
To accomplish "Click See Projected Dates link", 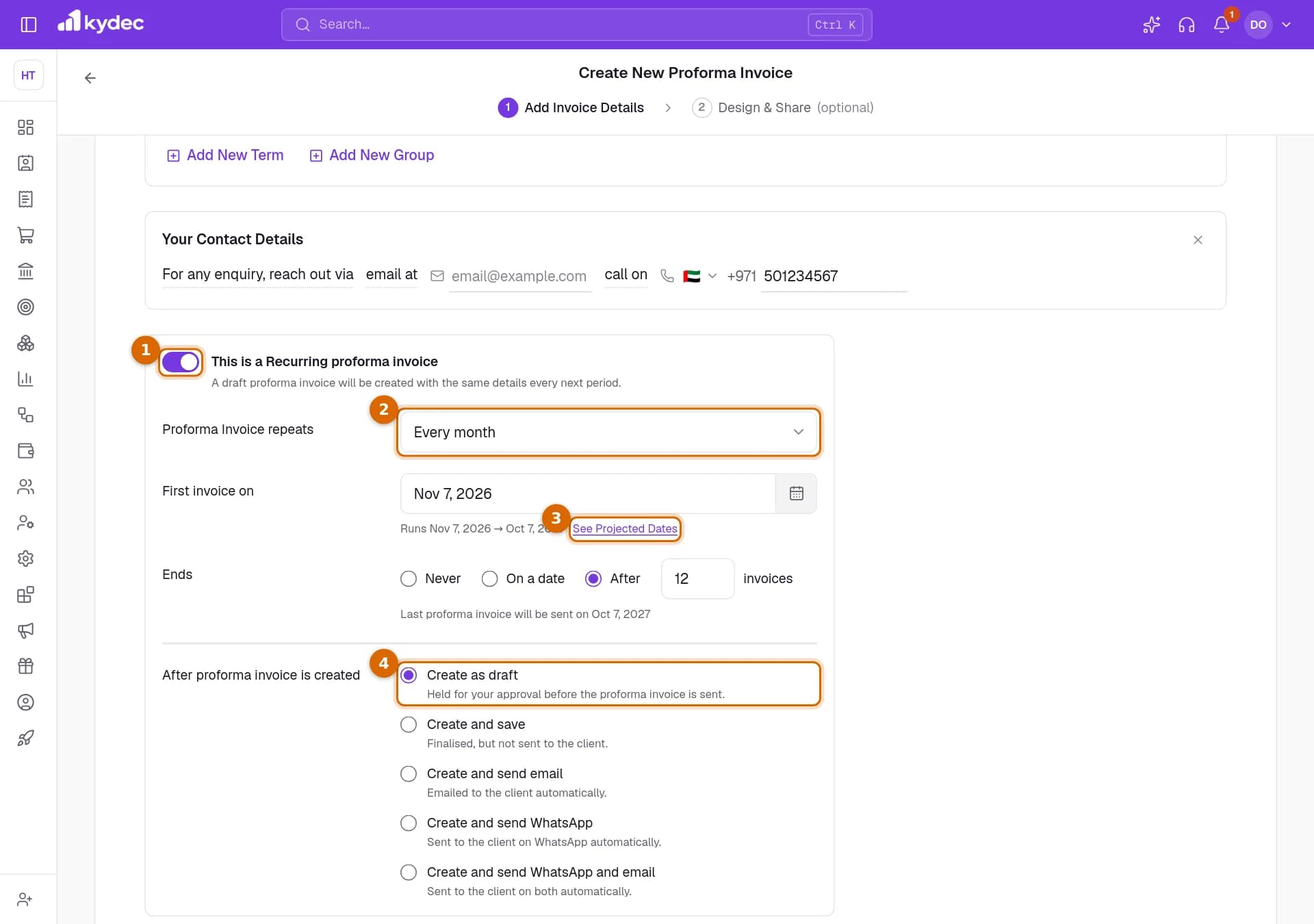I will [625, 528].
